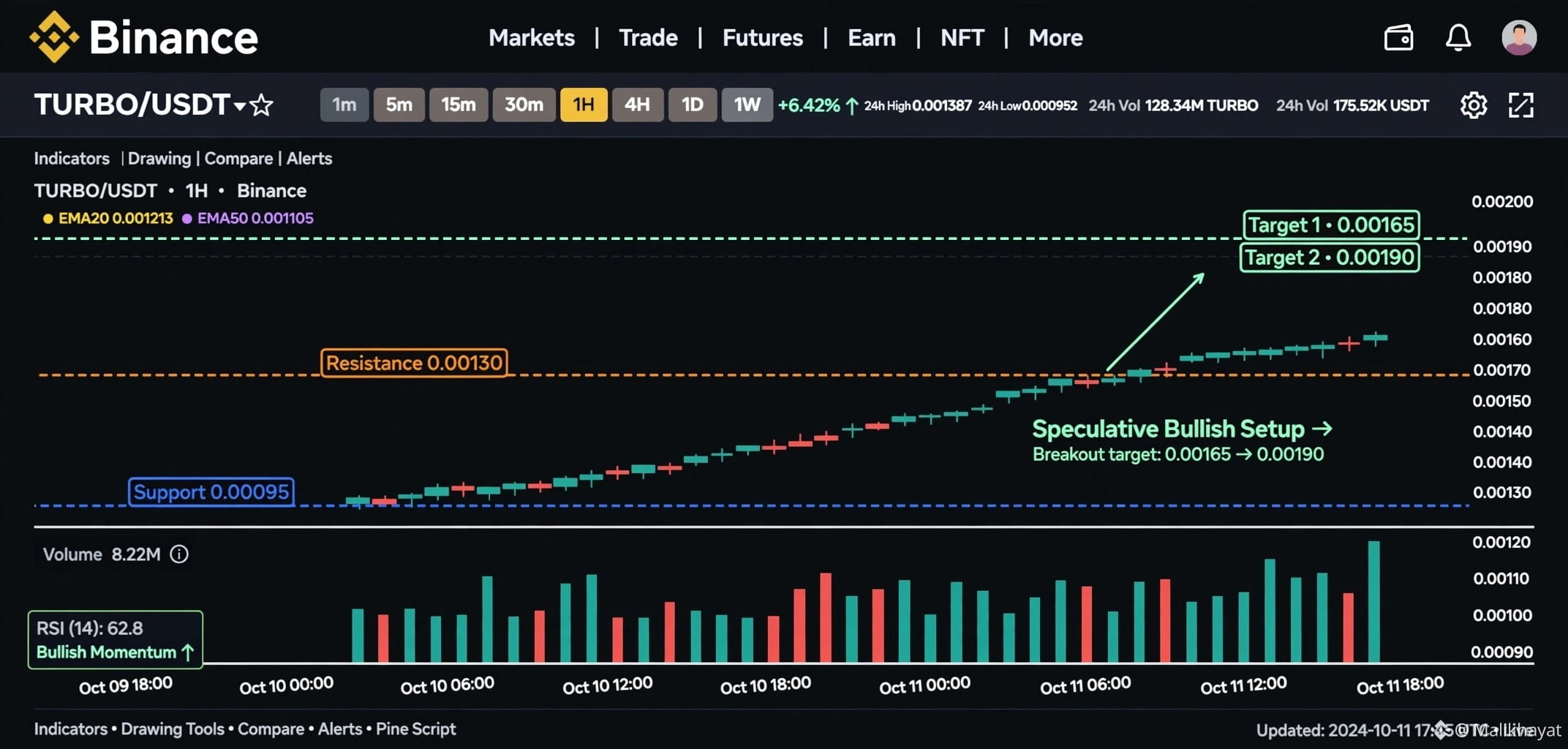Click the Oct 10 00:00 time label
The width and height of the screenshot is (1568, 749).
pyautogui.click(x=286, y=686)
